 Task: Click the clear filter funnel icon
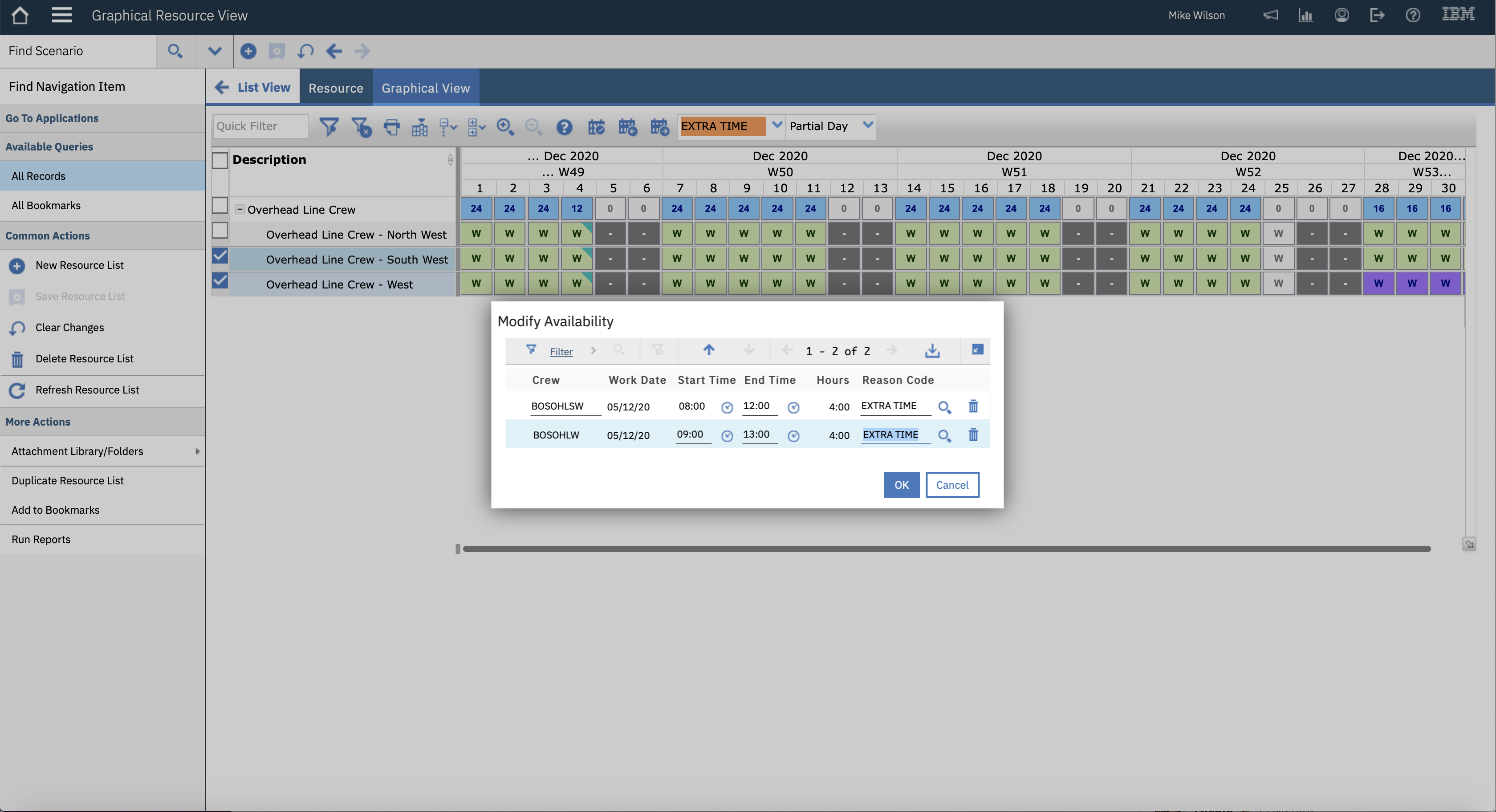[x=361, y=126]
